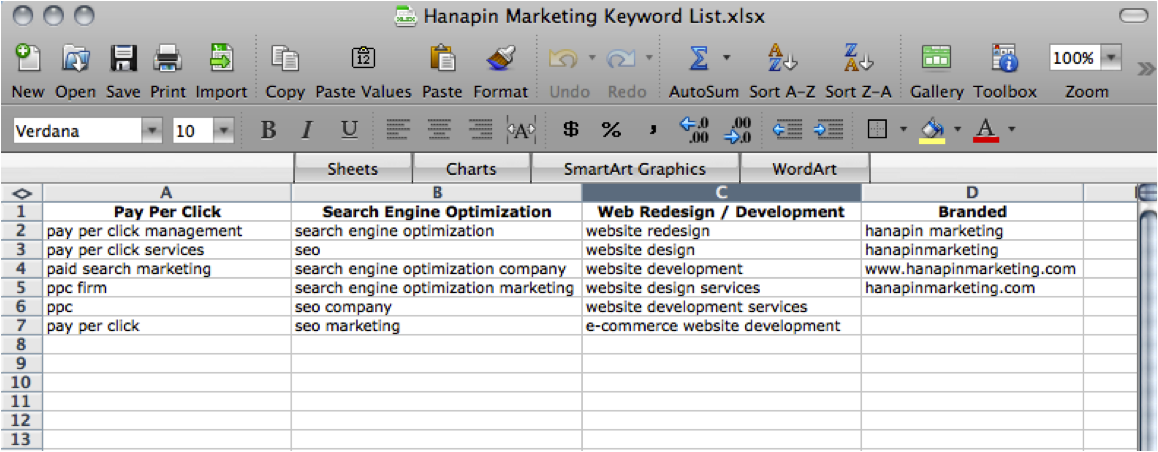This screenshot has width=1158, height=452.
Task: Toggle bold formatting
Action: 269,131
